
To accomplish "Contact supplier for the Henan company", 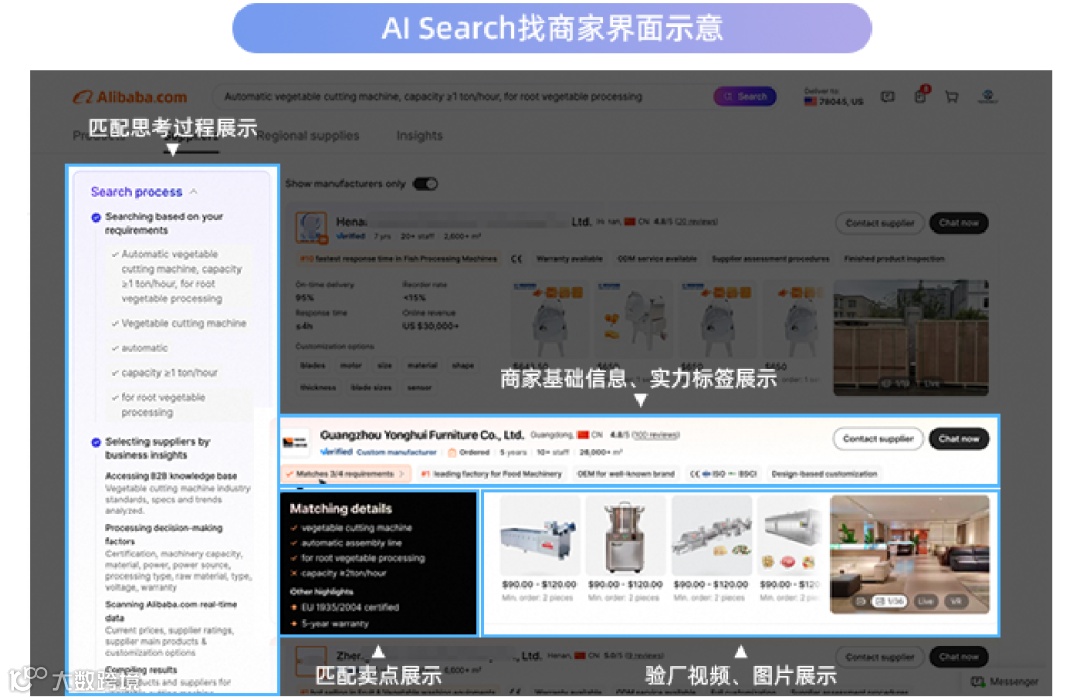I will [880, 223].
